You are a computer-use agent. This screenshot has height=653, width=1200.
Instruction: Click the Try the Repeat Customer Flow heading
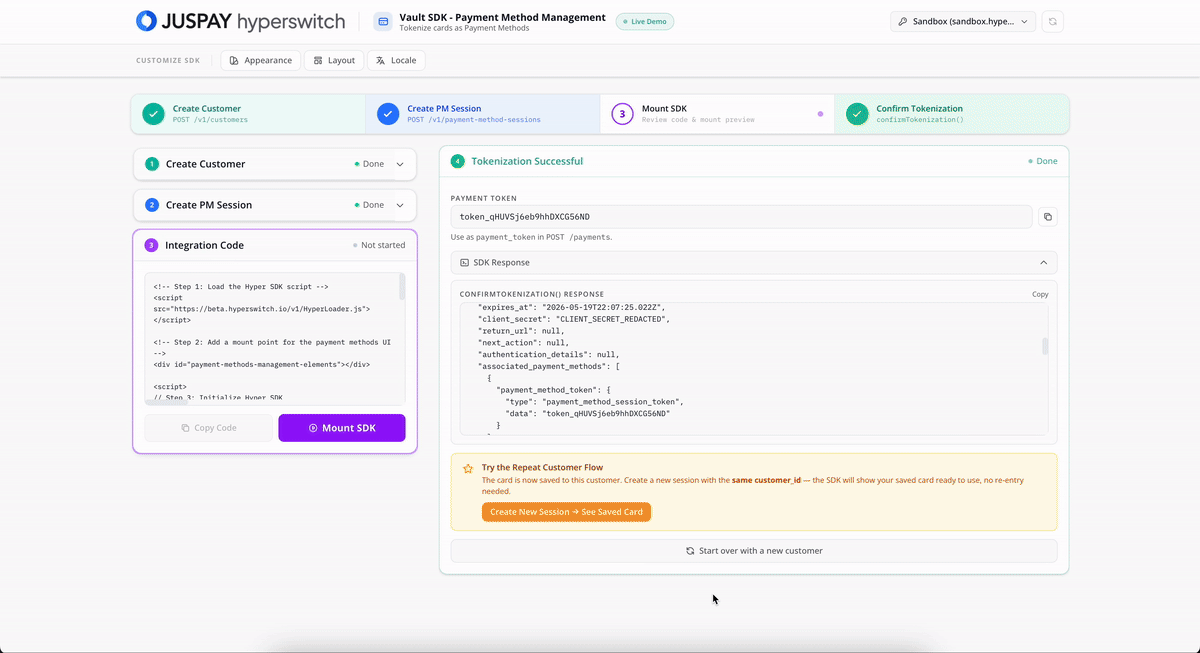click(x=542, y=468)
